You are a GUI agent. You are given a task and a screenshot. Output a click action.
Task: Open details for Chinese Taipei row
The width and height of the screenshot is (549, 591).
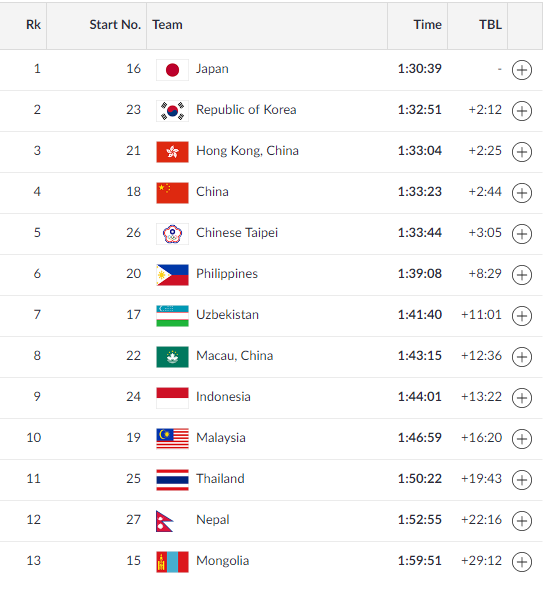521,234
